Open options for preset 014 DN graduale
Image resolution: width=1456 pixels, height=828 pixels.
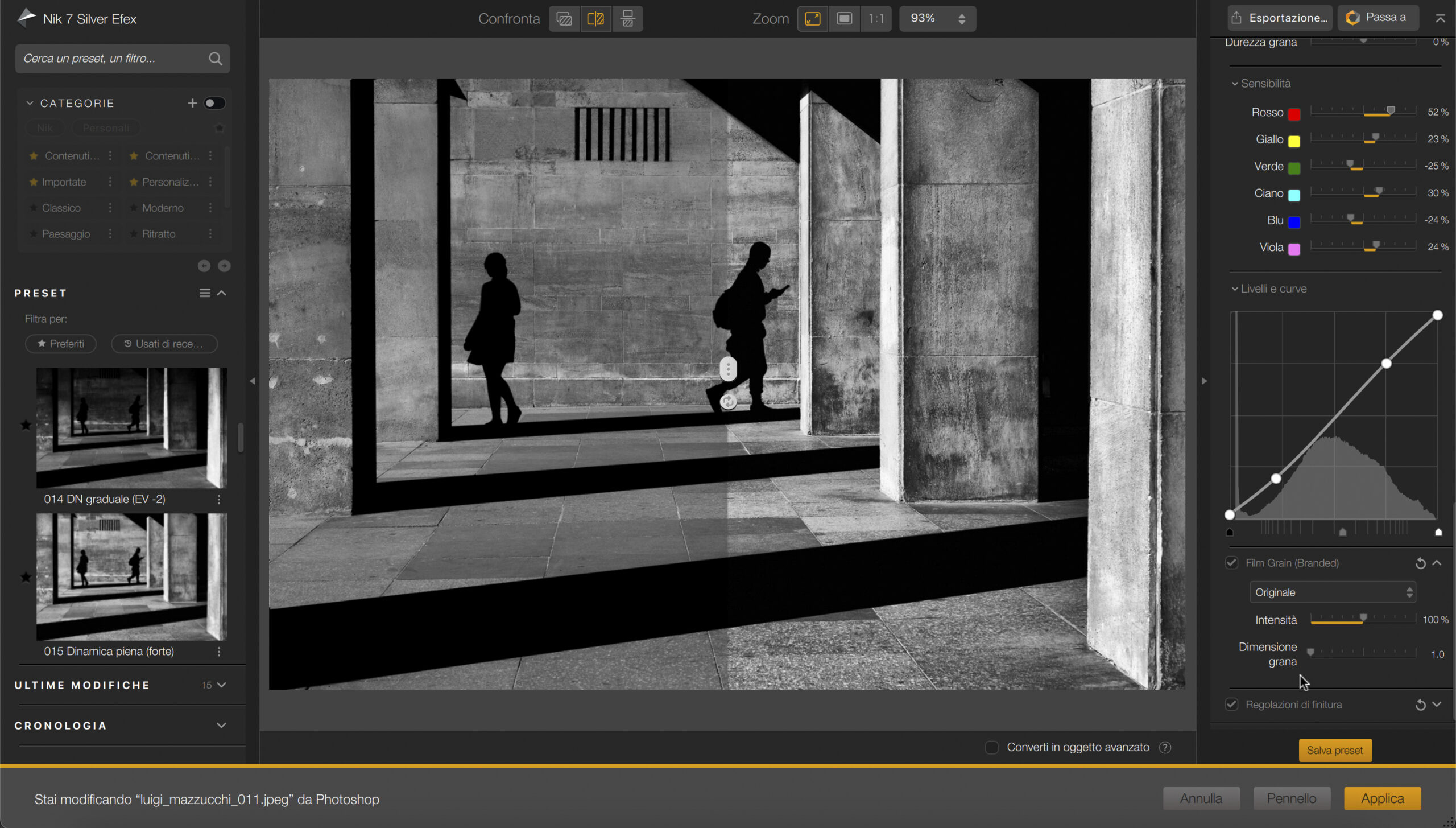coord(219,499)
